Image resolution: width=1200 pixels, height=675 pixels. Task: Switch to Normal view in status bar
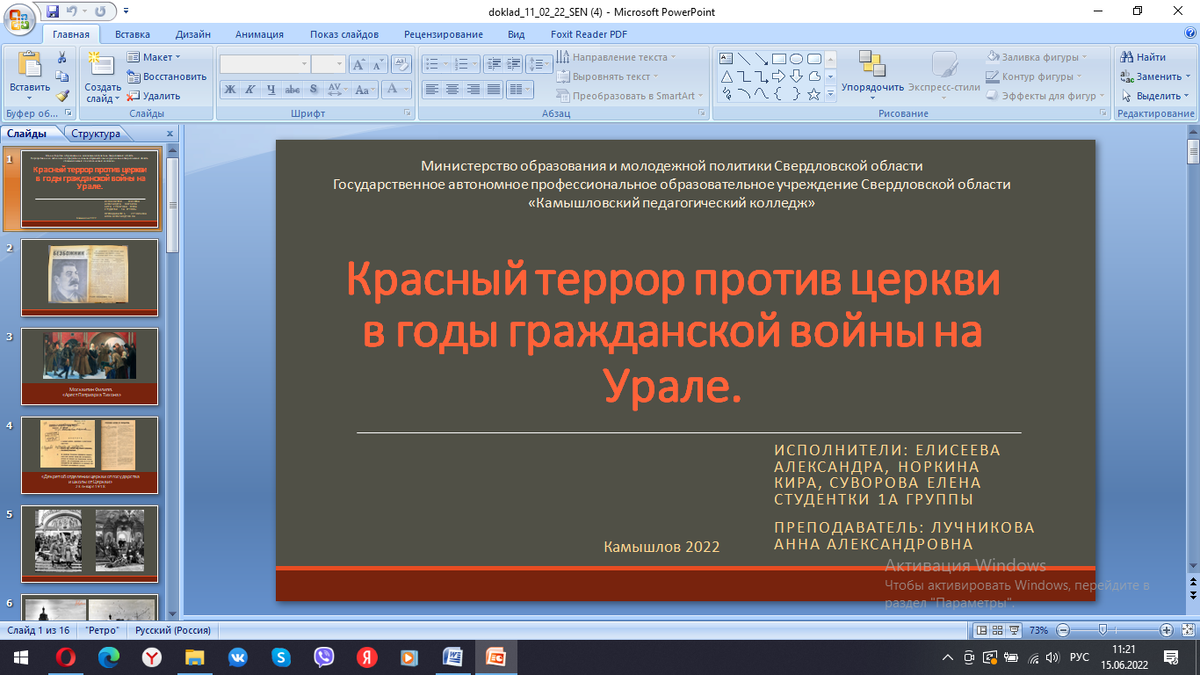[x=981, y=630]
